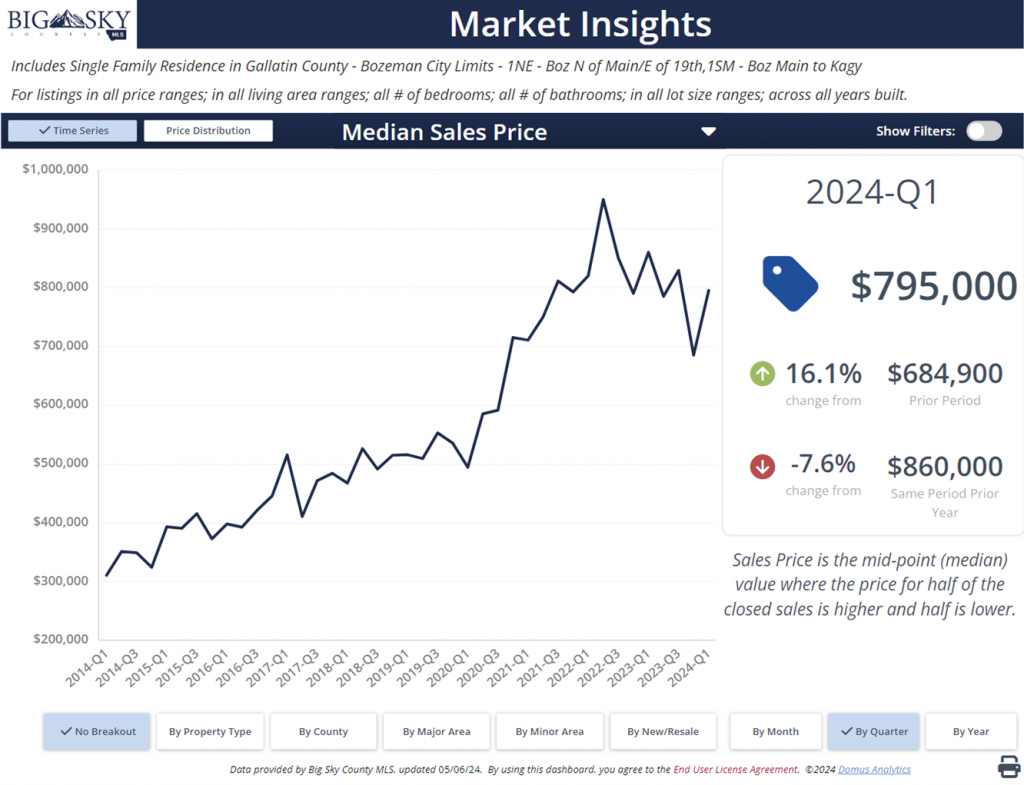Break out data By New/Resale

click(x=662, y=732)
